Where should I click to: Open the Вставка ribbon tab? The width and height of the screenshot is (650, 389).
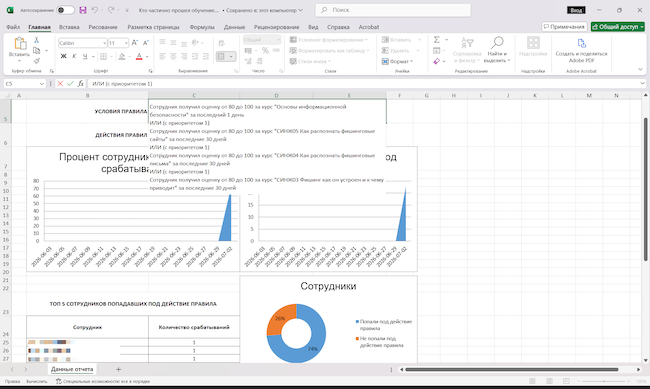[x=69, y=27]
